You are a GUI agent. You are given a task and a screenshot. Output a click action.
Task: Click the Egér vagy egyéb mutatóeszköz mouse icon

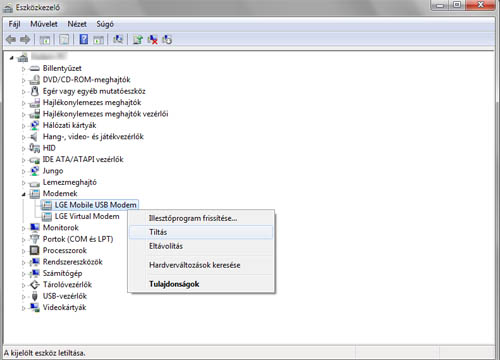[34, 91]
